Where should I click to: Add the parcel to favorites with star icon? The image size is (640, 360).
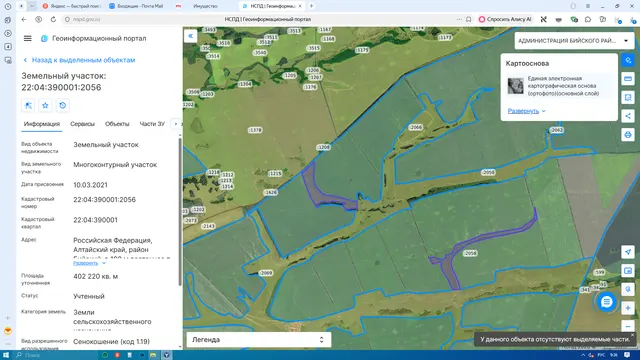point(45,105)
